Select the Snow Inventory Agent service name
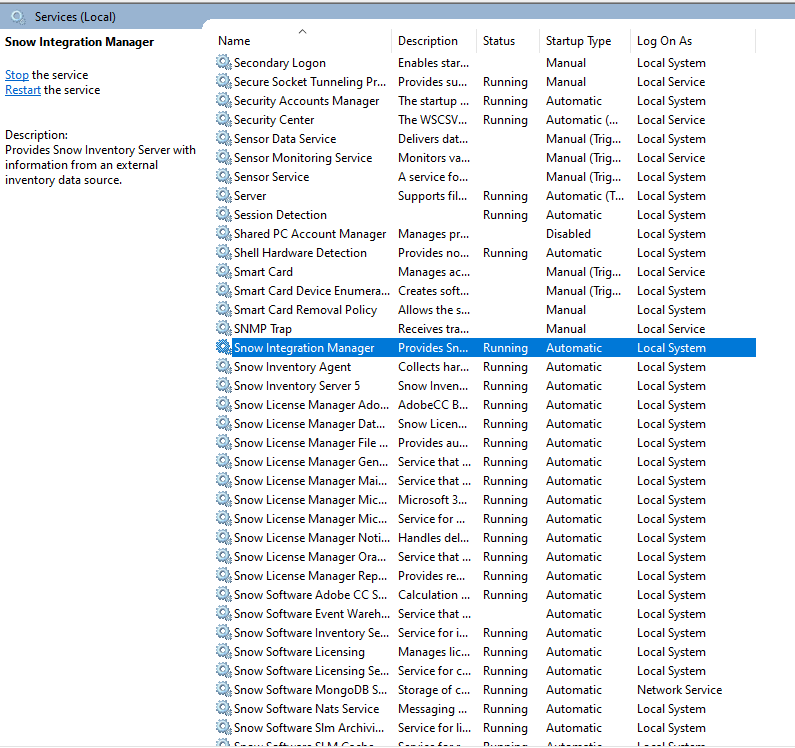The height and width of the screenshot is (748, 795). pyautogui.click(x=293, y=367)
